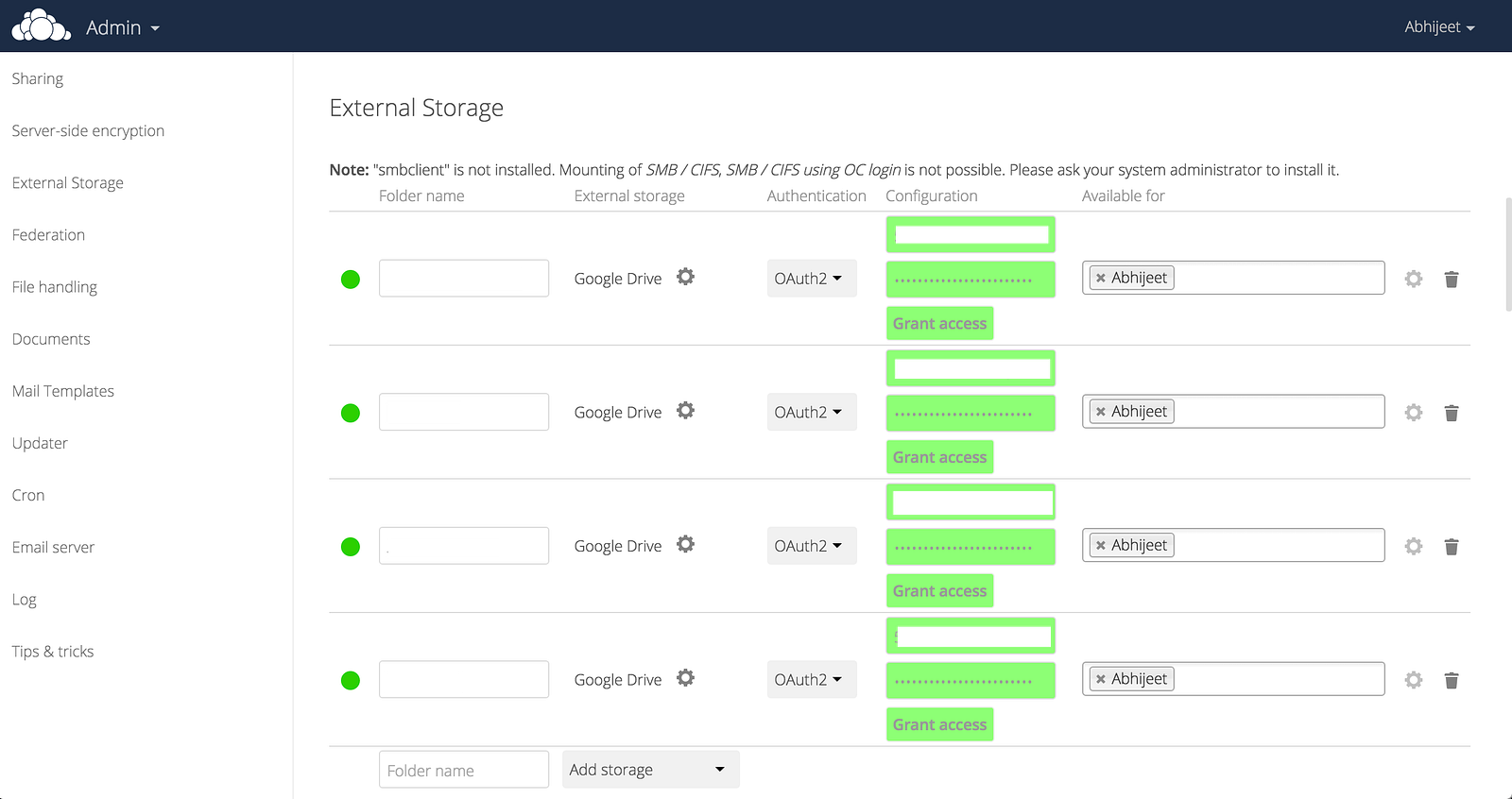This screenshot has height=799, width=1512.
Task: Click the first row's masked secret field
Action: (x=971, y=280)
